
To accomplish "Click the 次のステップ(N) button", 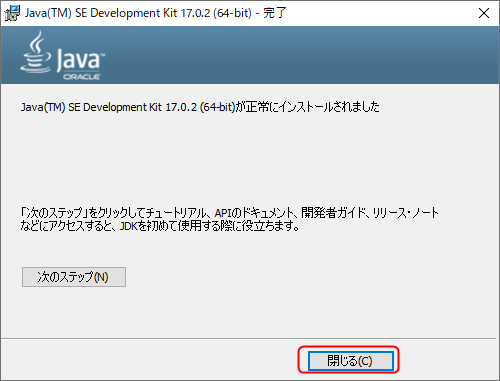I will [x=74, y=277].
